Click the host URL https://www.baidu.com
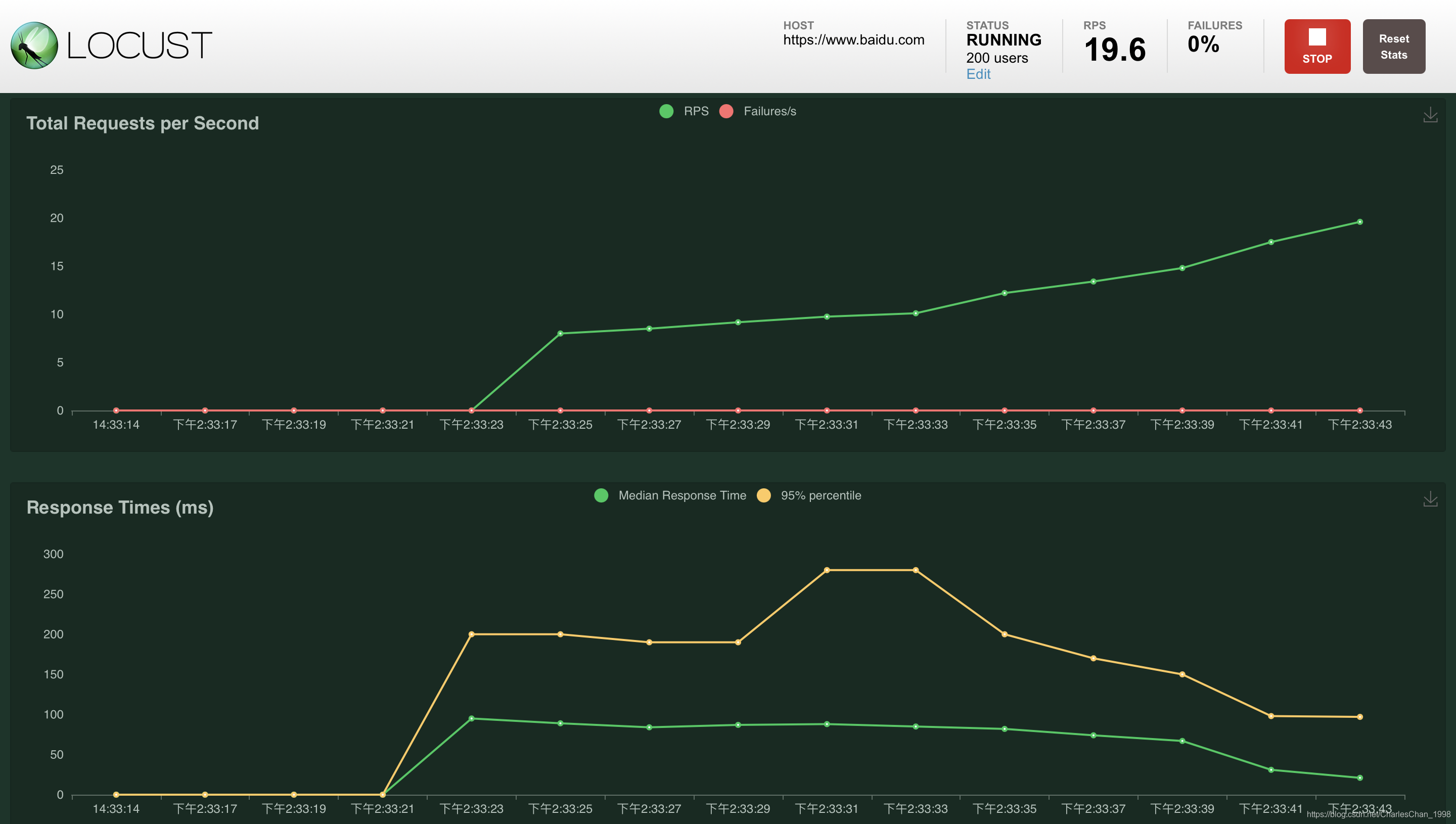Image resolution: width=1456 pixels, height=824 pixels. (853, 40)
